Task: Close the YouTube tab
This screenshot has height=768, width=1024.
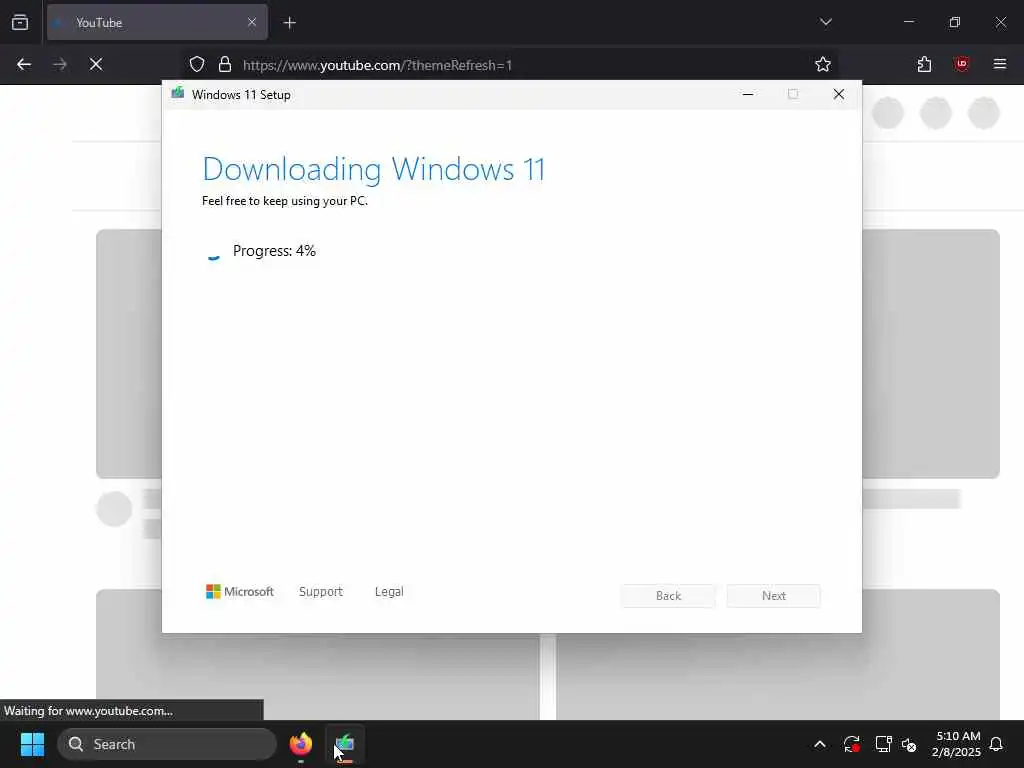Action: tap(252, 23)
